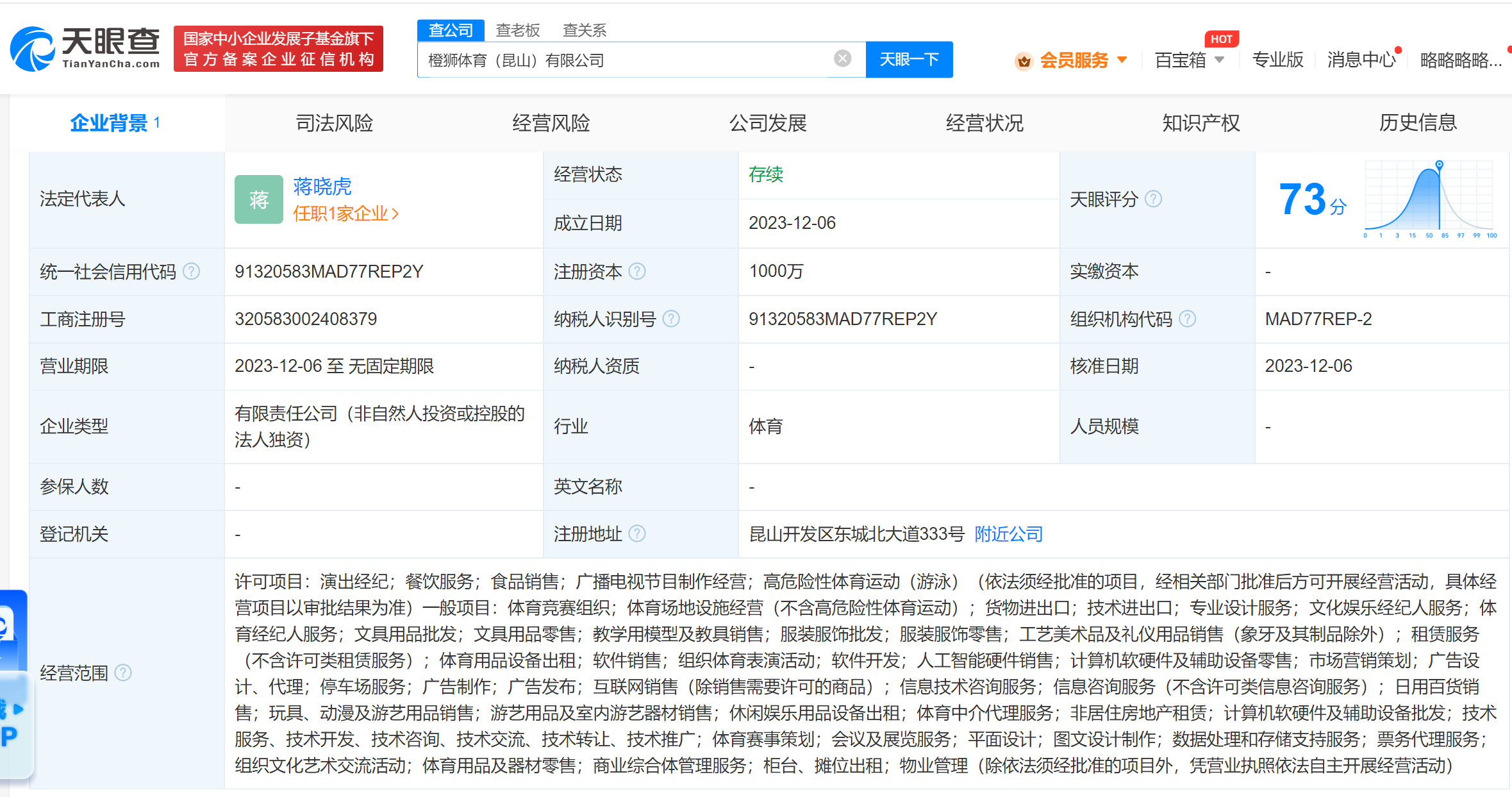Click help icon beside 统一社会信用代码
Image resolution: width=1512 pixels, height=797 pixels.
coord(191,272)
